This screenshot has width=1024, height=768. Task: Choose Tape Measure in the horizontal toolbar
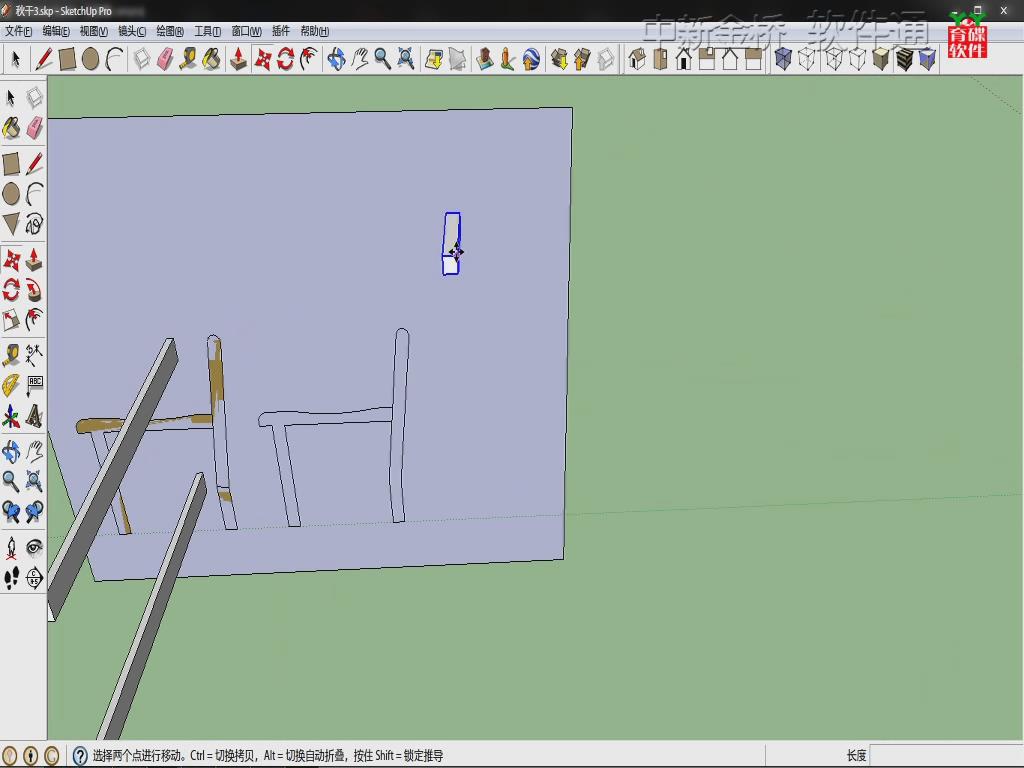coord(188,59)
